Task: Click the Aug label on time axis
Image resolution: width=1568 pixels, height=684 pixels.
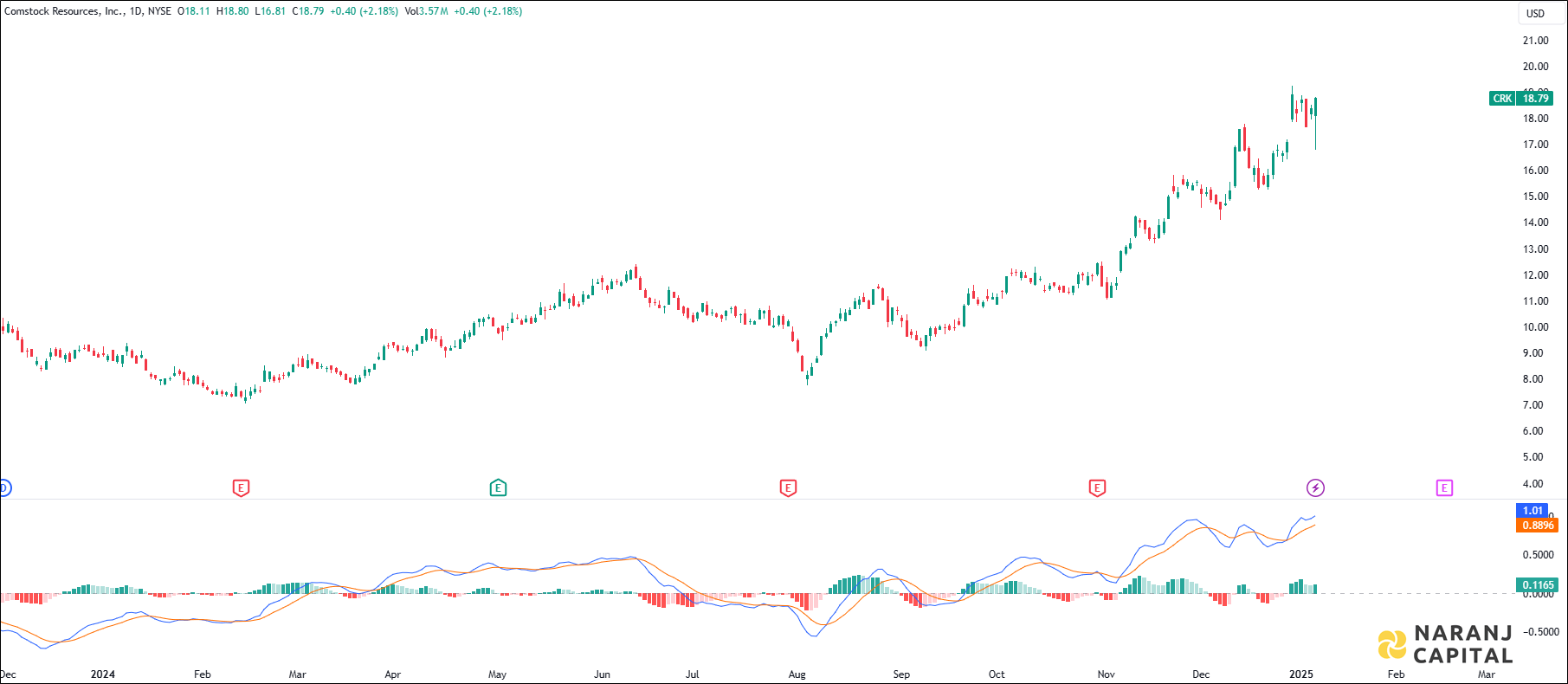Action: (797, 674)
